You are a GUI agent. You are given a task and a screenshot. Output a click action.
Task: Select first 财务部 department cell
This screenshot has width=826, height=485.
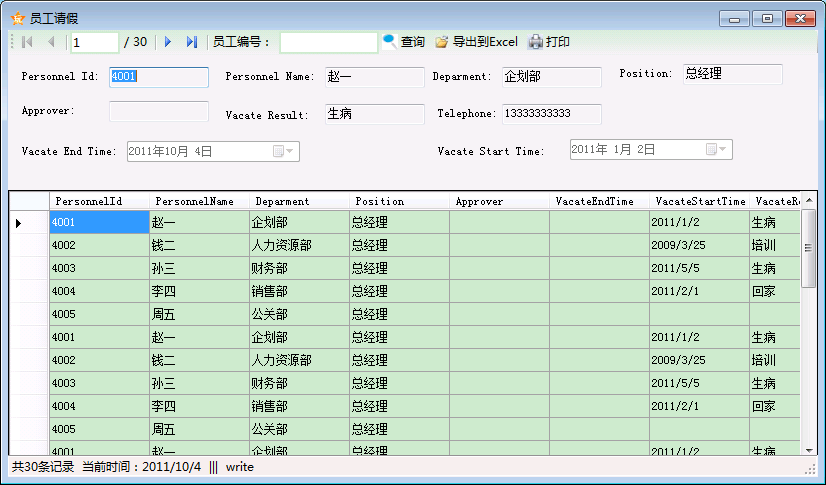299,269
